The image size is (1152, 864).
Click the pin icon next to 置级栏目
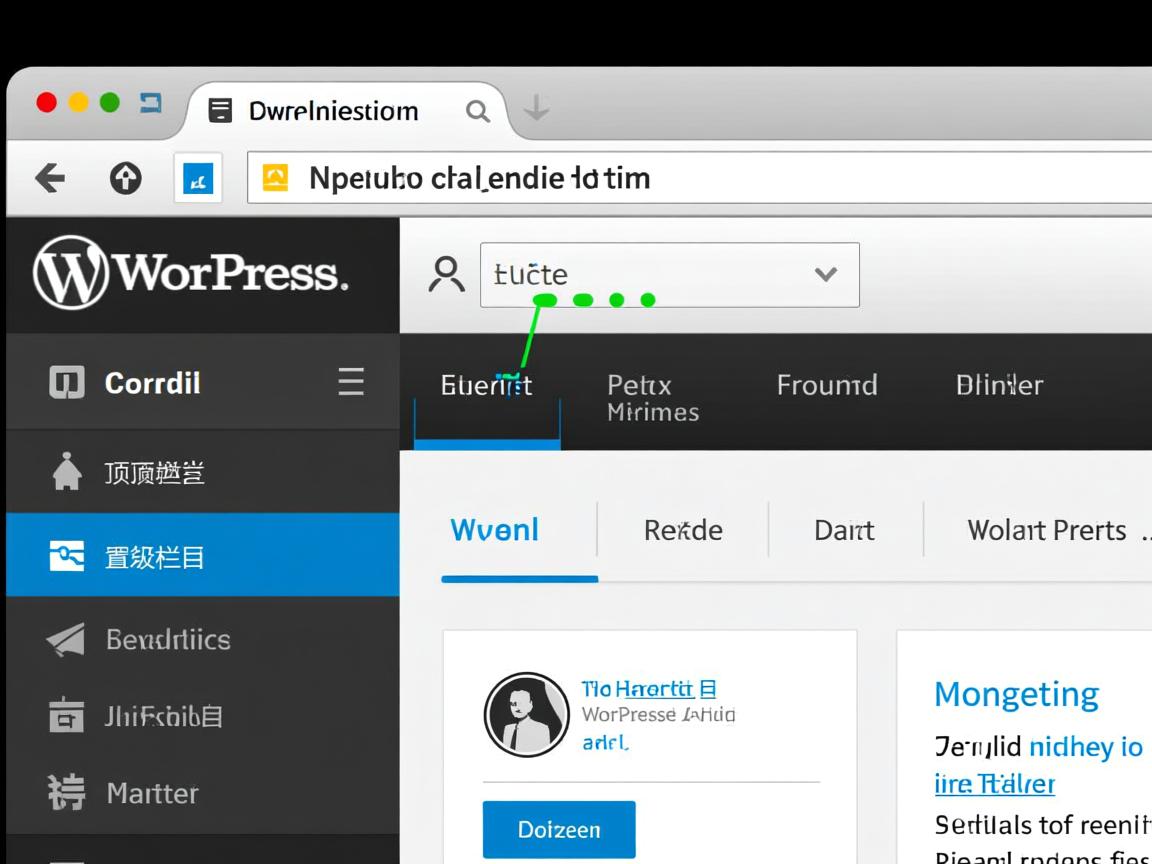pyautogui.click(x=66, y=555)
